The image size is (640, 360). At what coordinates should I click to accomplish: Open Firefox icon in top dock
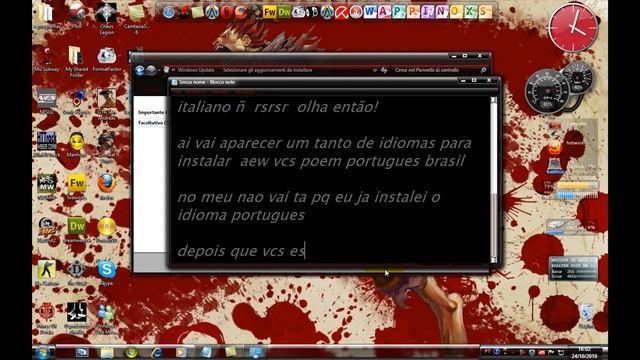tap(241, 12)
